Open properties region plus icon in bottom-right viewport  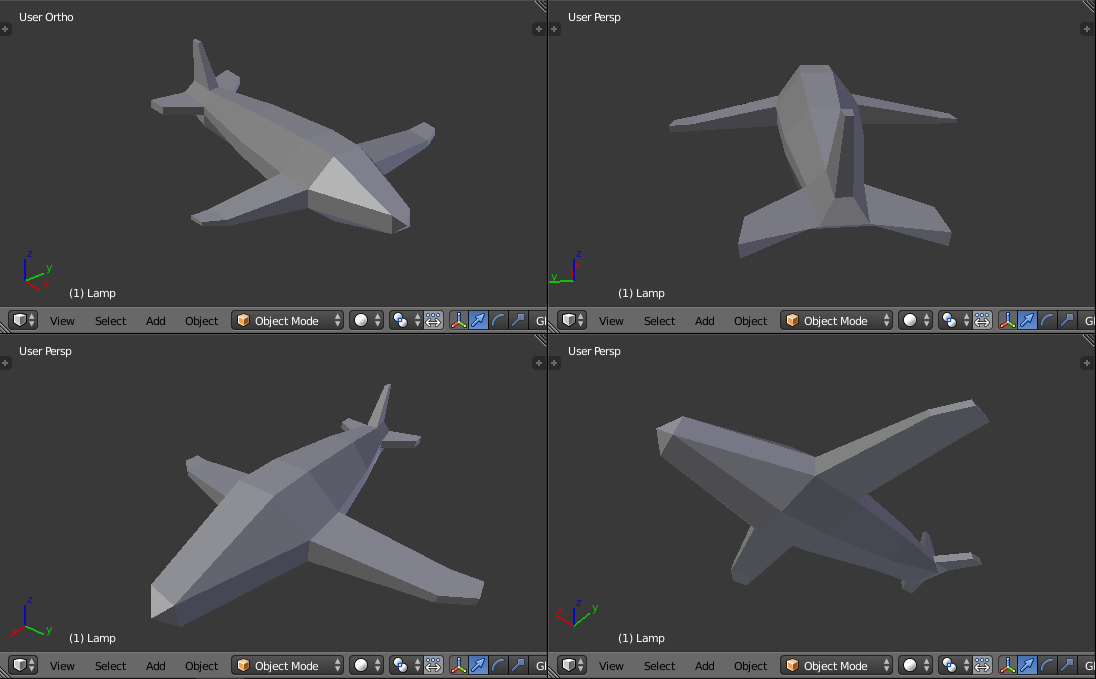click(x=1086, y=363)
